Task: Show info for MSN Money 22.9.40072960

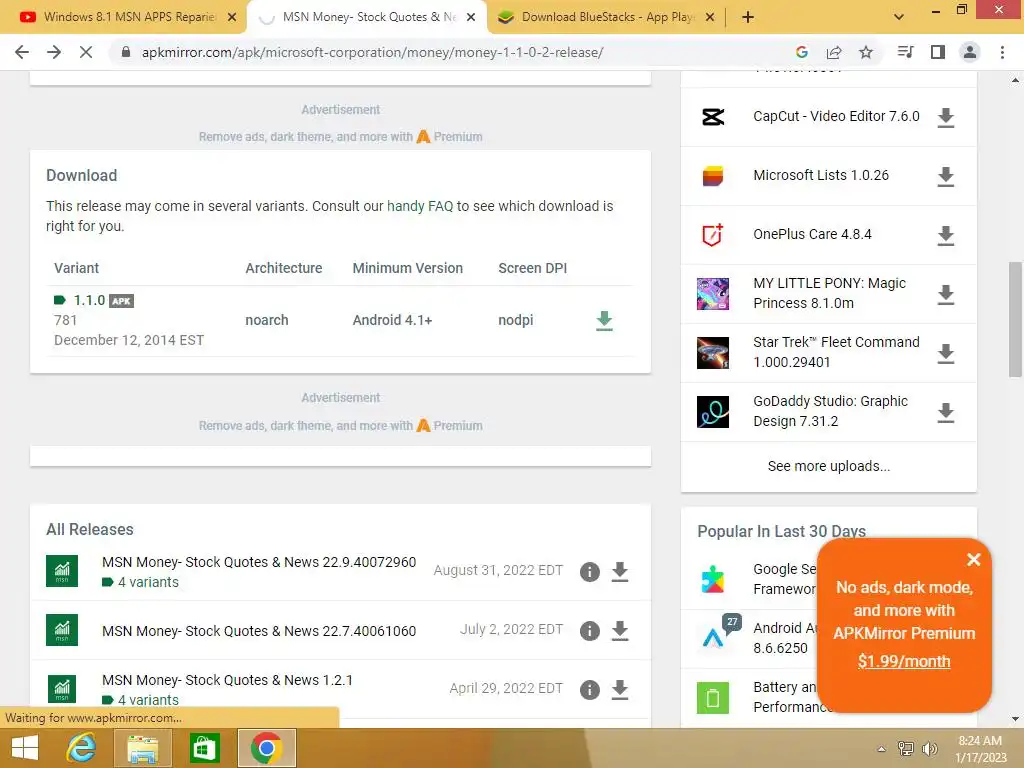Action: click(x=589, y=571)
